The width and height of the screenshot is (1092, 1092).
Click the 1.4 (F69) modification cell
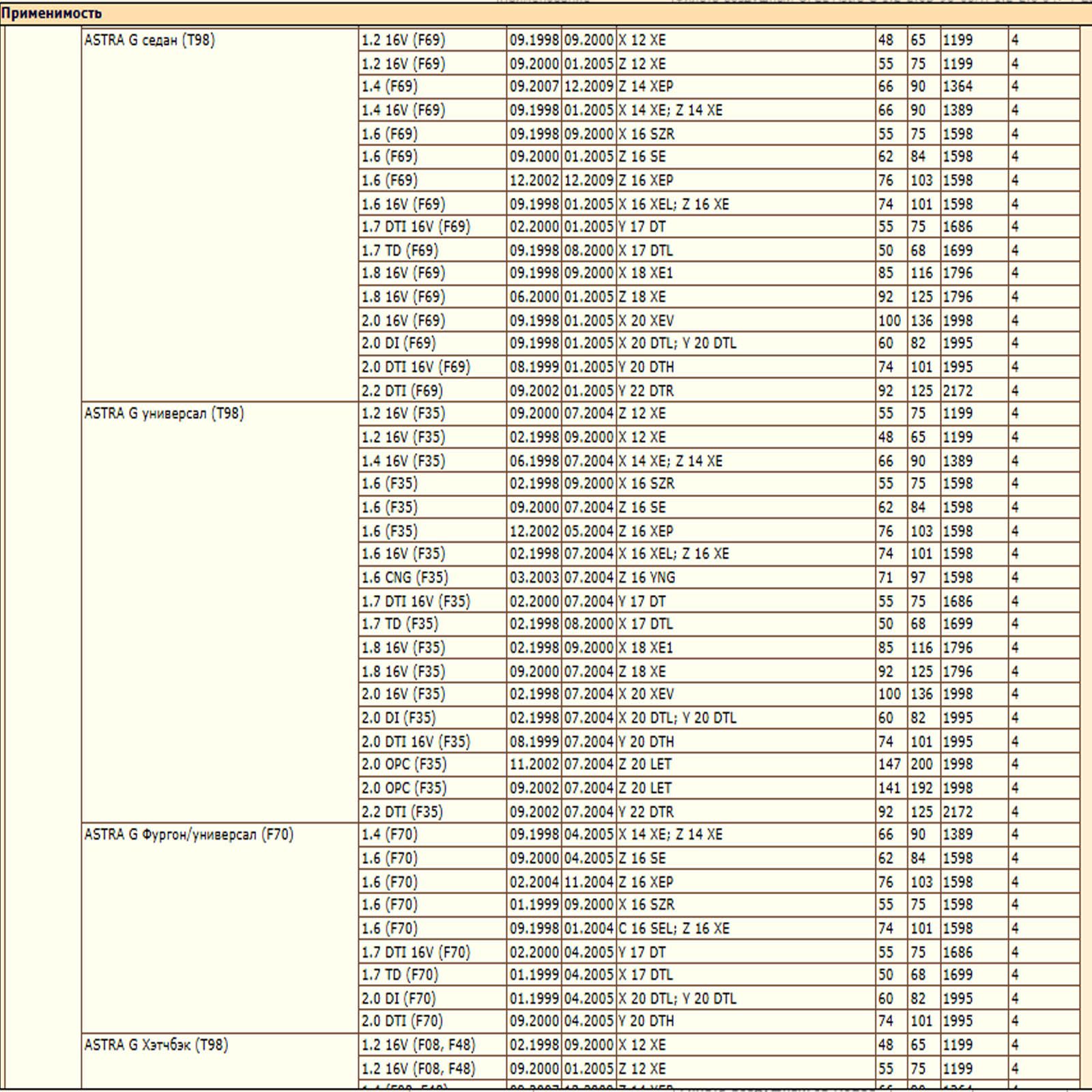pos(389,87)
